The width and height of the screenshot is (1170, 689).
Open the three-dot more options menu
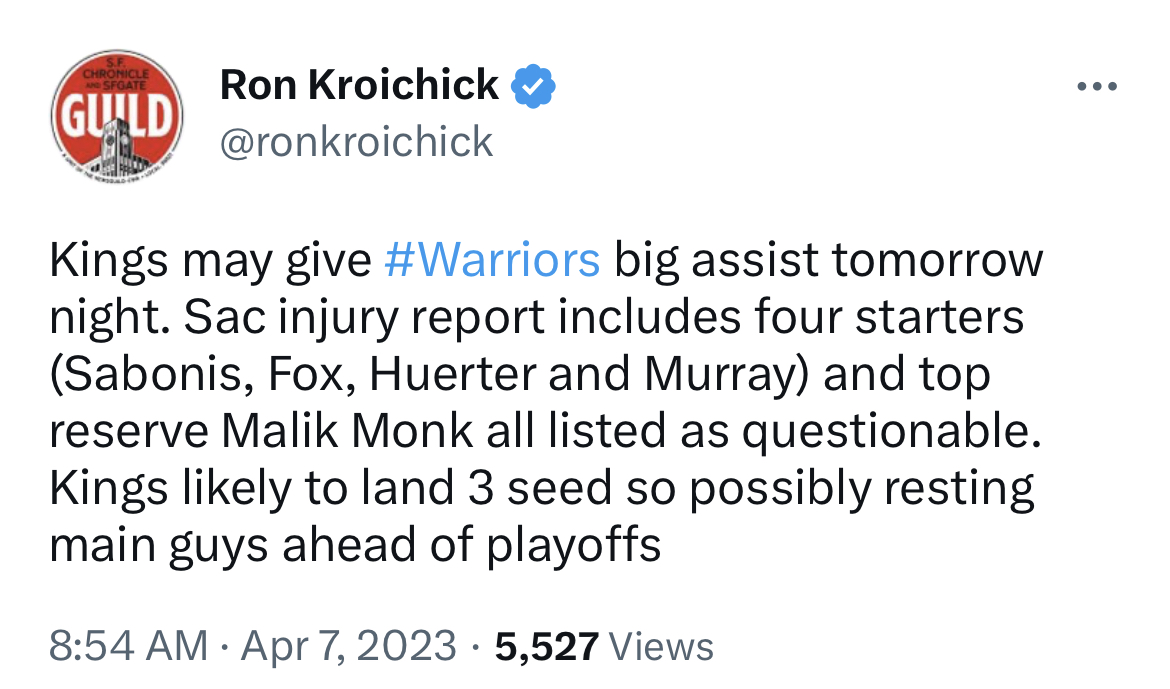(x=1097, y=87)
